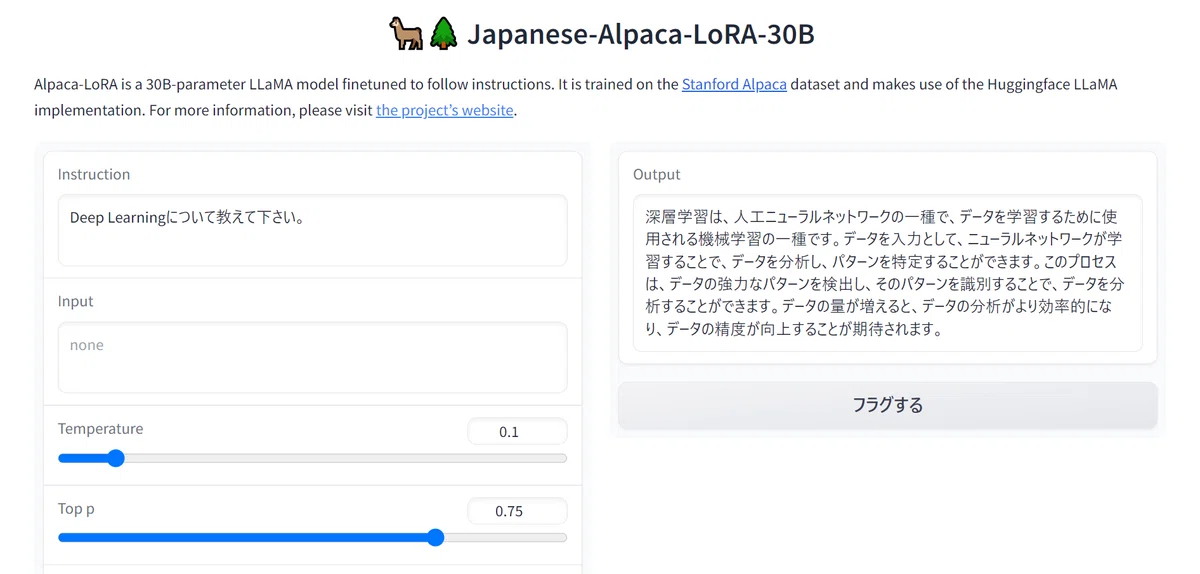The width and height of the screenshot is (1200, 574).
Task: Click the Input box showing none placeholder
Action: point(312,357)
